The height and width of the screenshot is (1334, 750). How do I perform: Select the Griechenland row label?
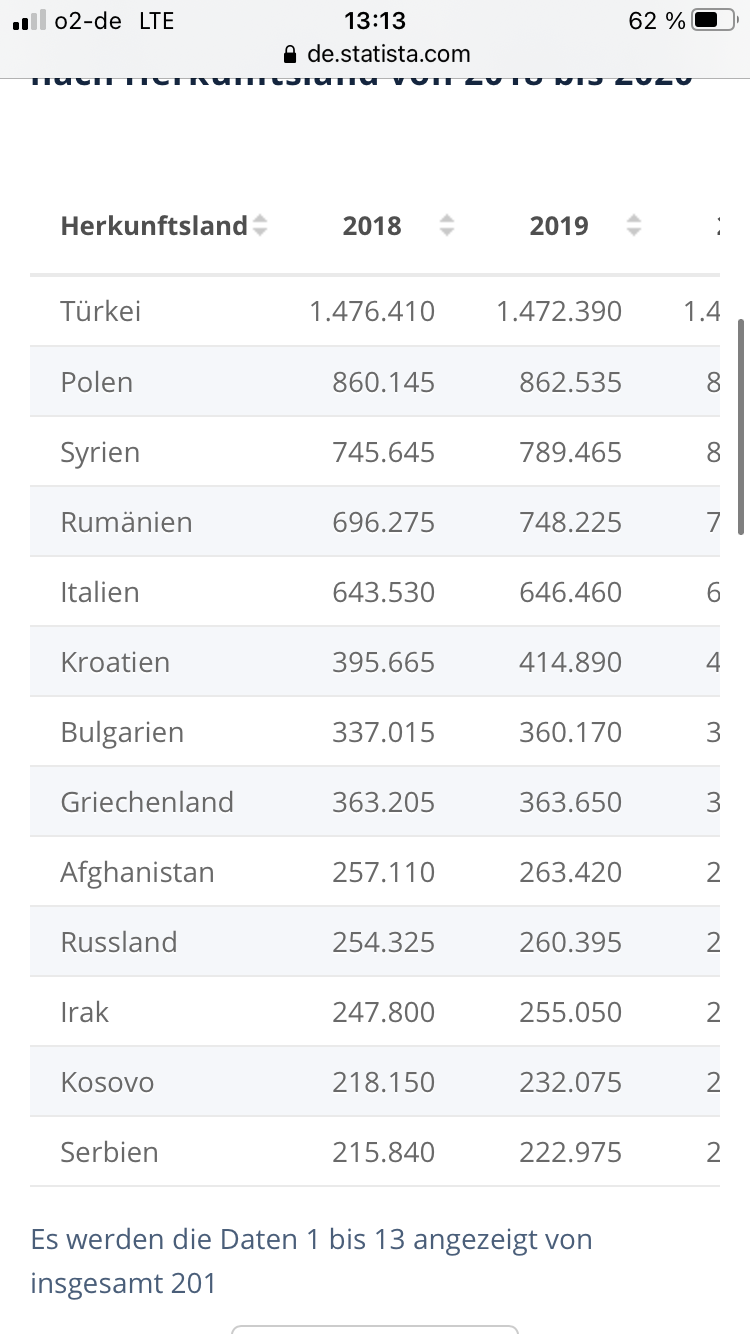pos(147,802)
